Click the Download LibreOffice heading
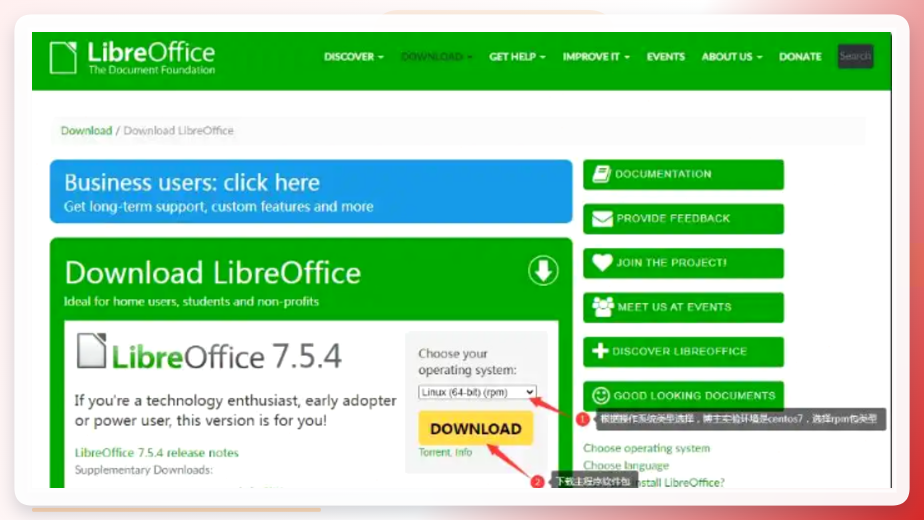 tap(213, 273)
